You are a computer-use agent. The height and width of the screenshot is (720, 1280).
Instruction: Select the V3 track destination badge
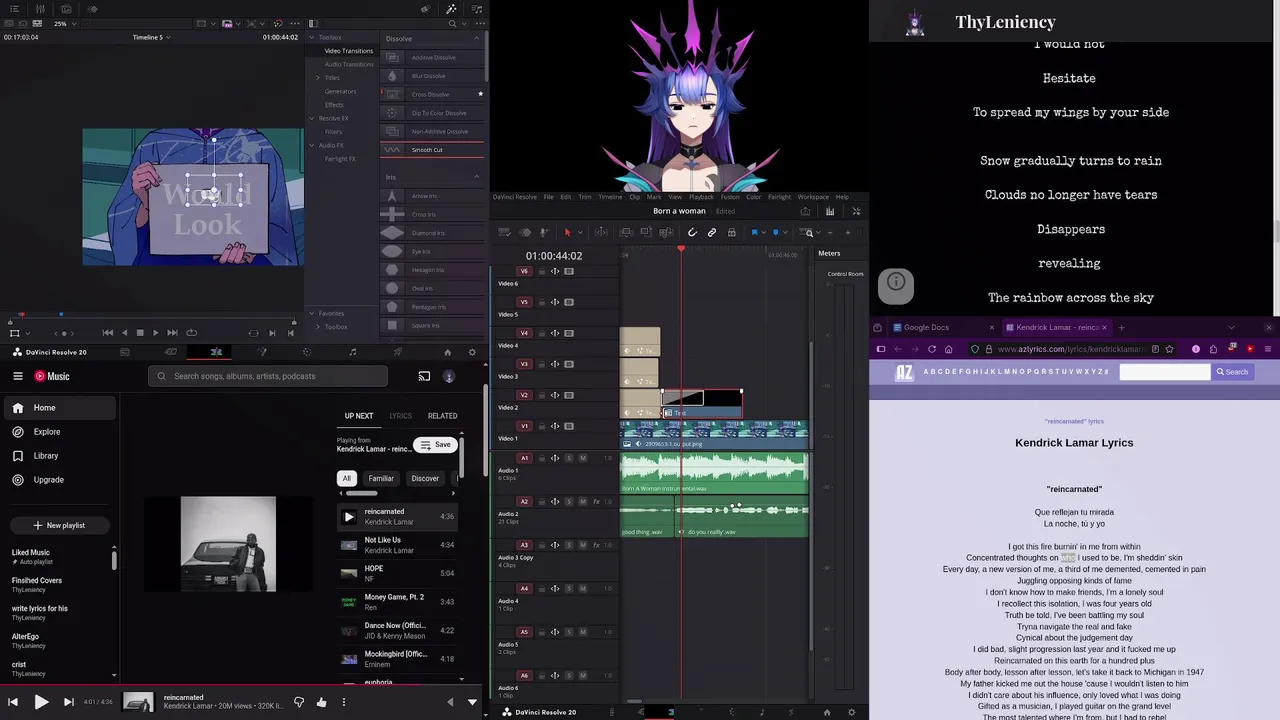tap(524, 364)
